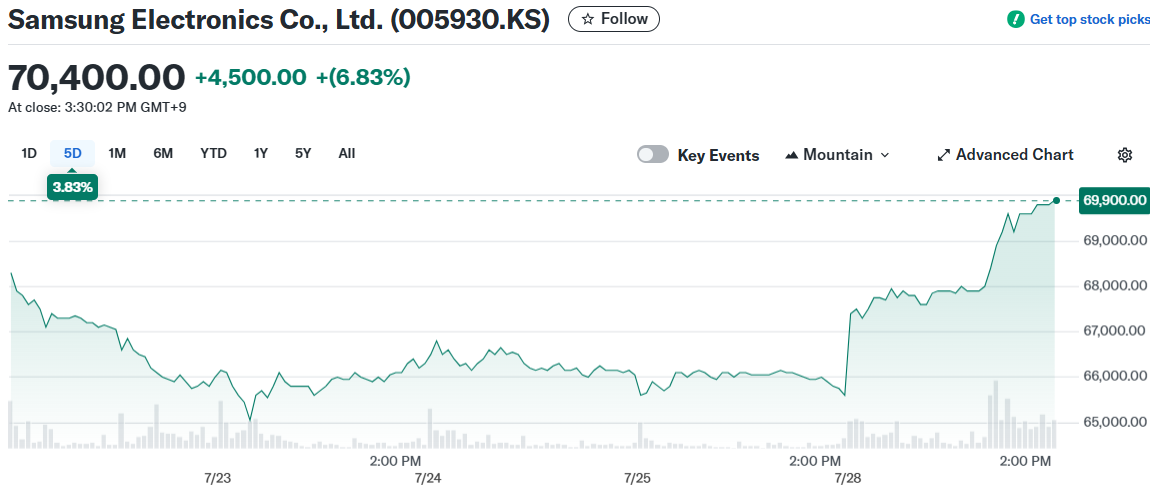Switch to the 1M range
The height and width of the screenshot is (487, 1150).
[117, 153]
